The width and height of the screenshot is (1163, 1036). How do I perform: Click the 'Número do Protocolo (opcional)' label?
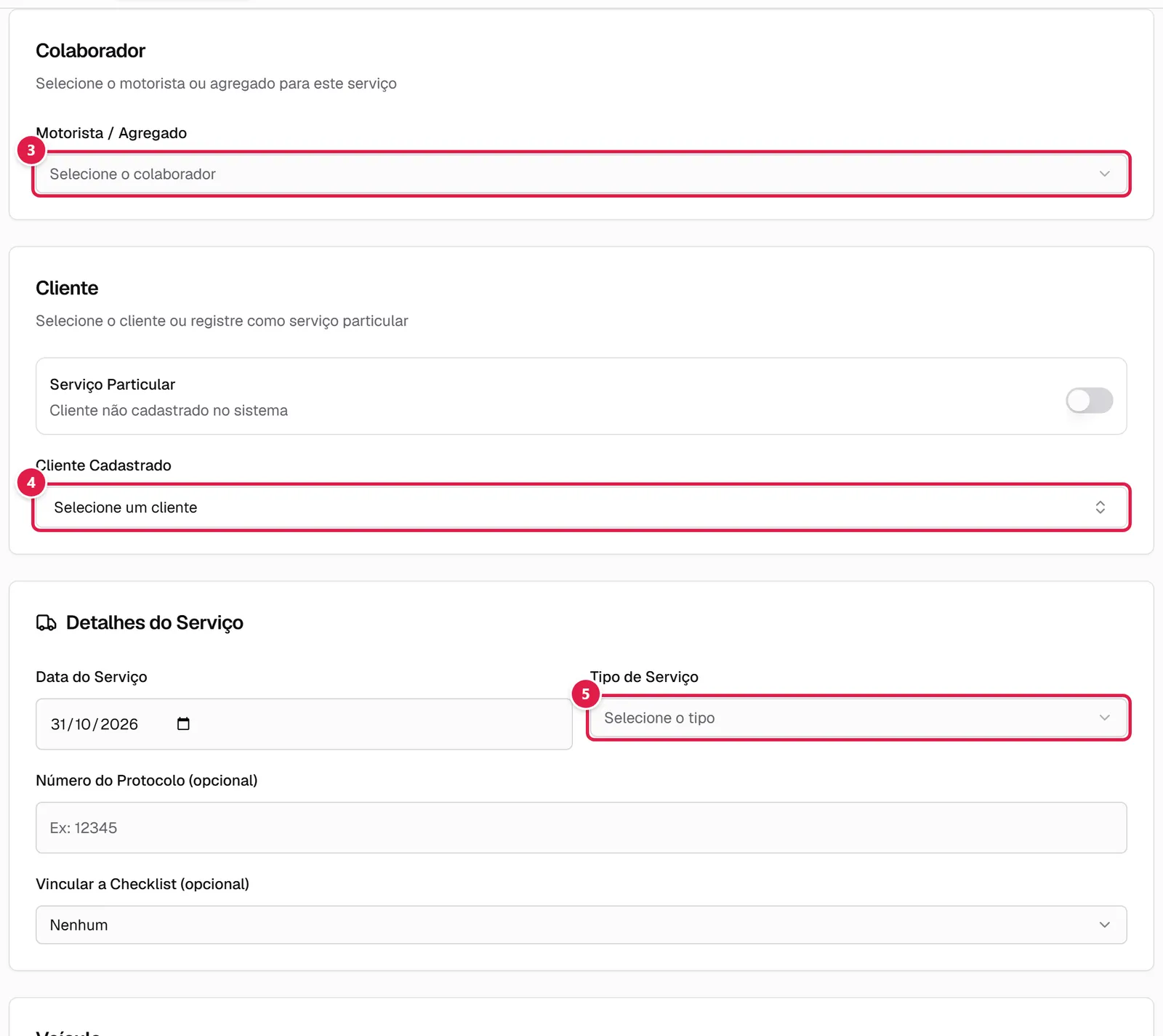(x=147, y=781)
